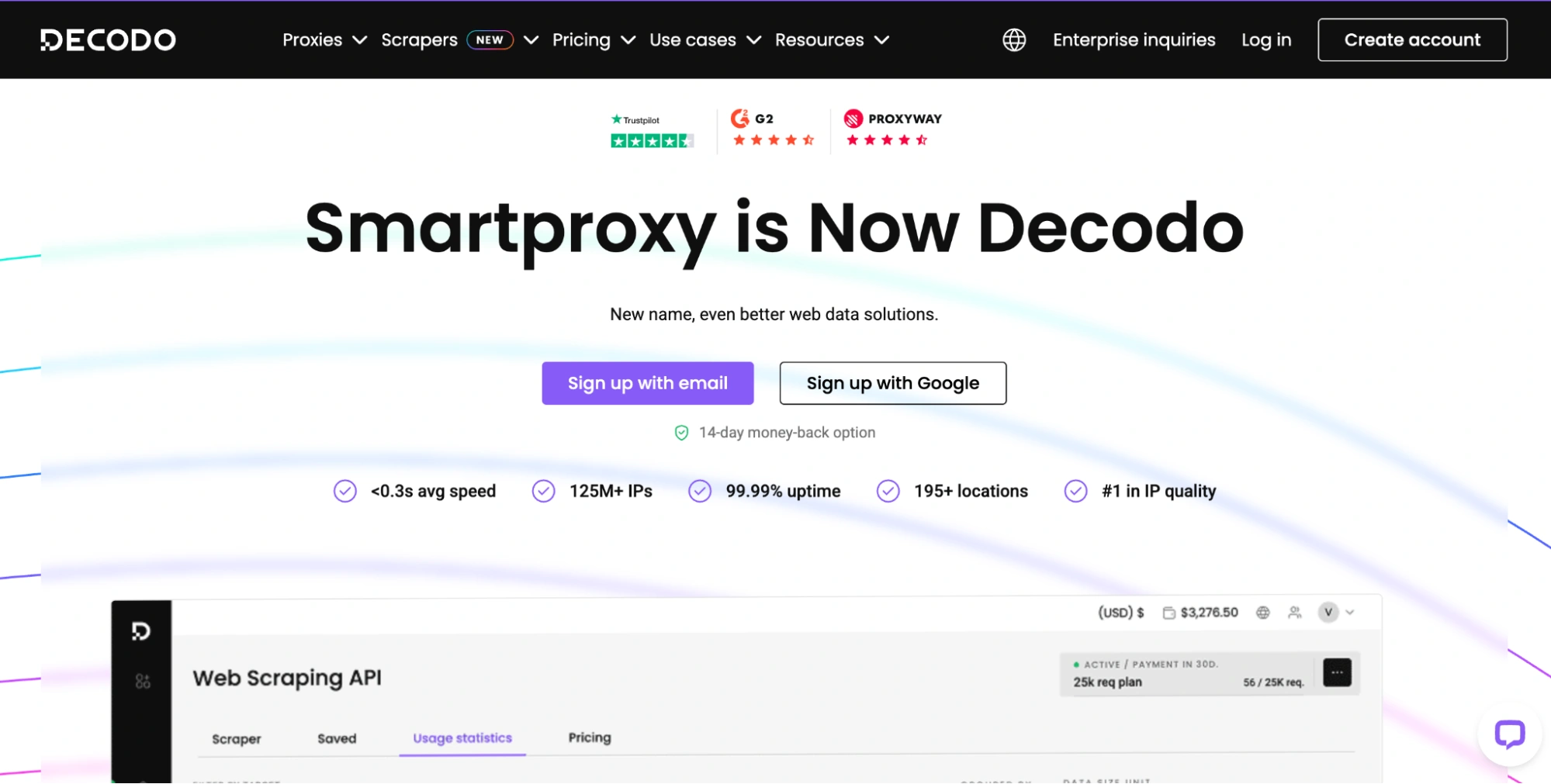Open the users icon near the account avatar

(x=1294, y=613)
